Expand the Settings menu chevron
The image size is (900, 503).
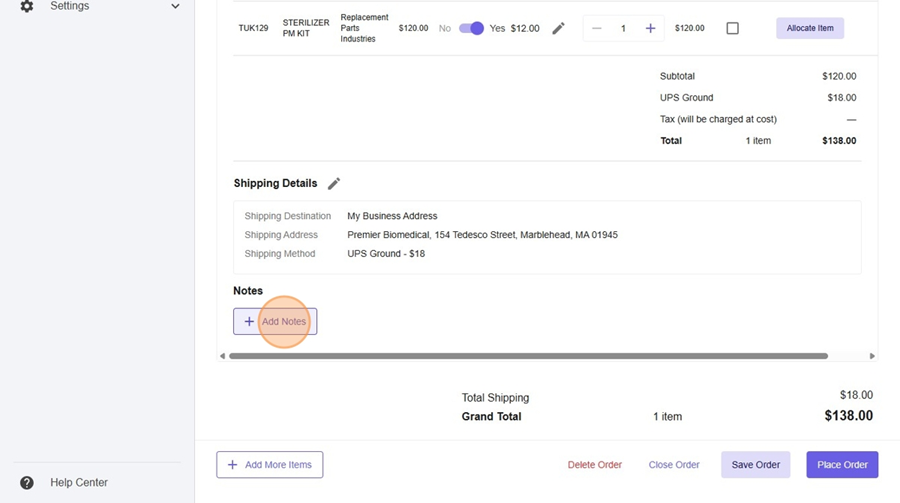(x=175, y=7)
